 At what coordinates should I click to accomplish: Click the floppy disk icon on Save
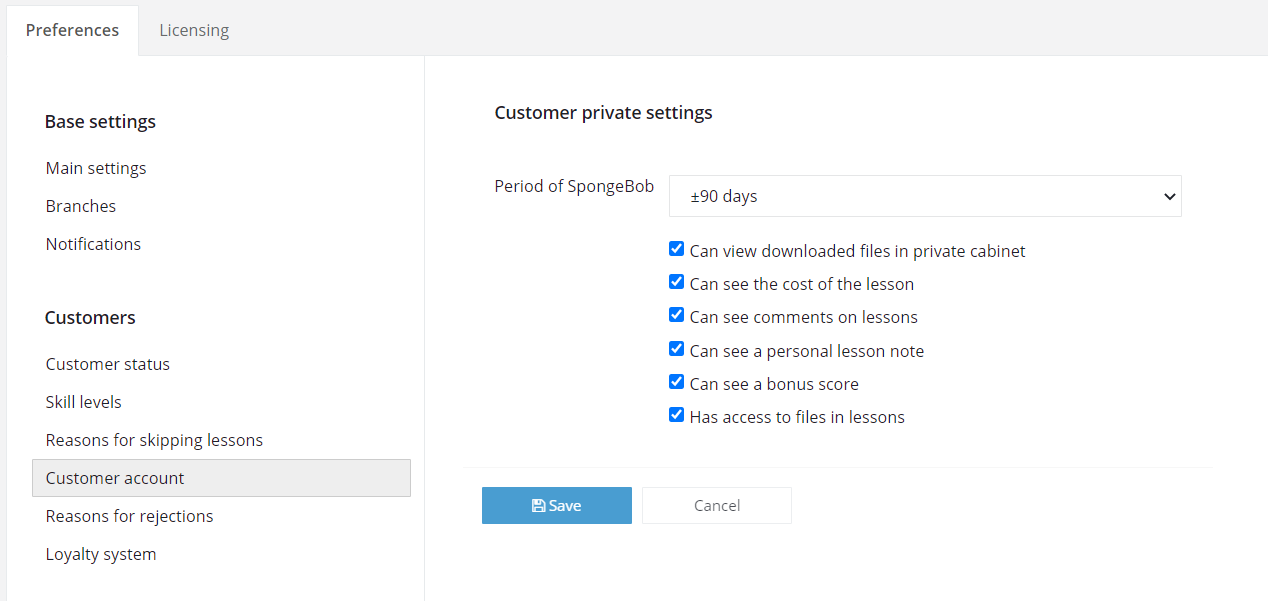(538, 506)
